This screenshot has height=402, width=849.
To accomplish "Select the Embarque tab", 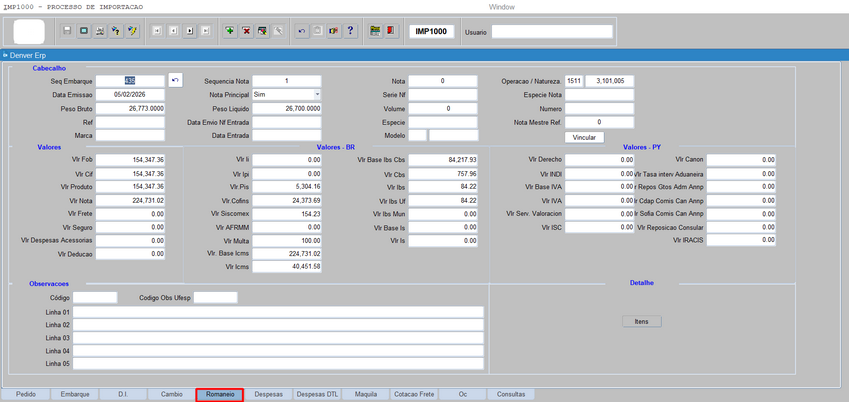I will click(75, 394).
